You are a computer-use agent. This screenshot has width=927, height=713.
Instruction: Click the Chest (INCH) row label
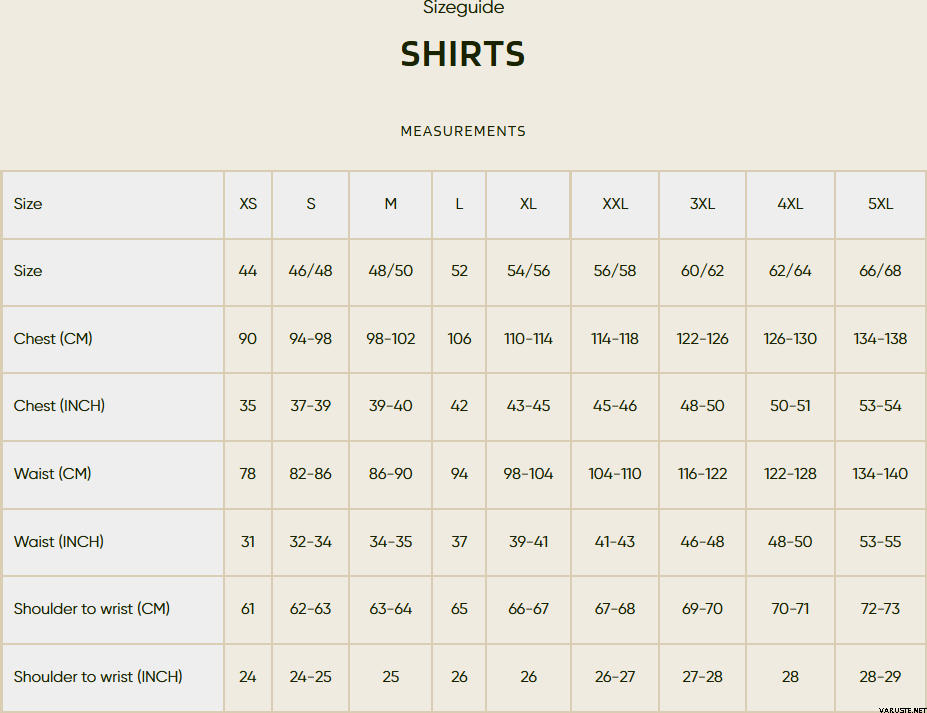tap(59, 406)
